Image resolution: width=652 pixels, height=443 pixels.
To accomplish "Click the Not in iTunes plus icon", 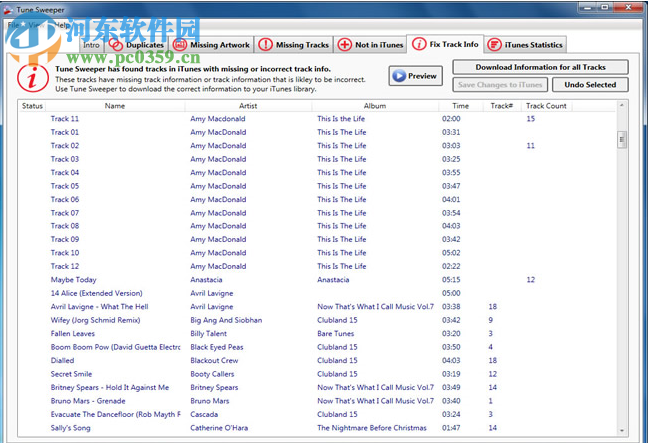I will click(x=344, y=45).
